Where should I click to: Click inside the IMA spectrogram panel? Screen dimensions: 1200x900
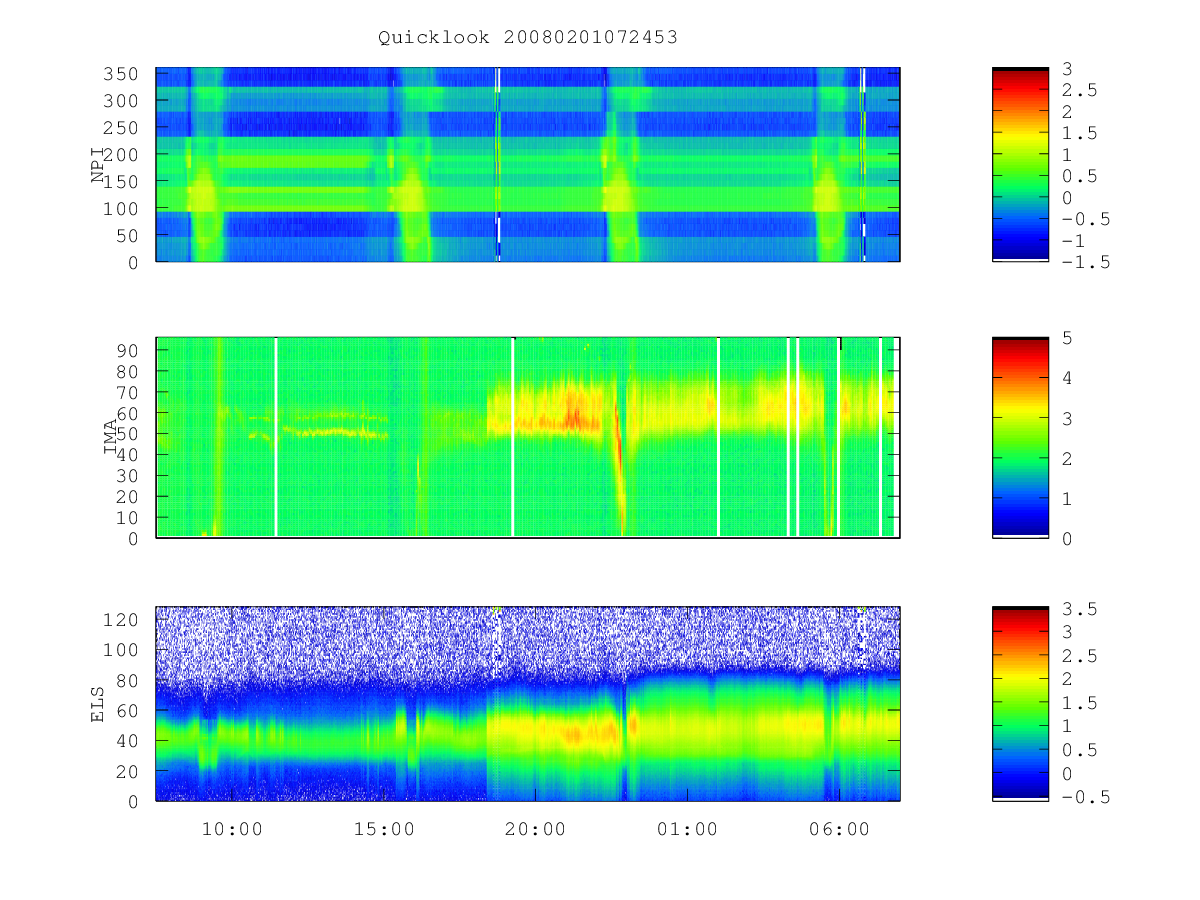pos(528,437)
